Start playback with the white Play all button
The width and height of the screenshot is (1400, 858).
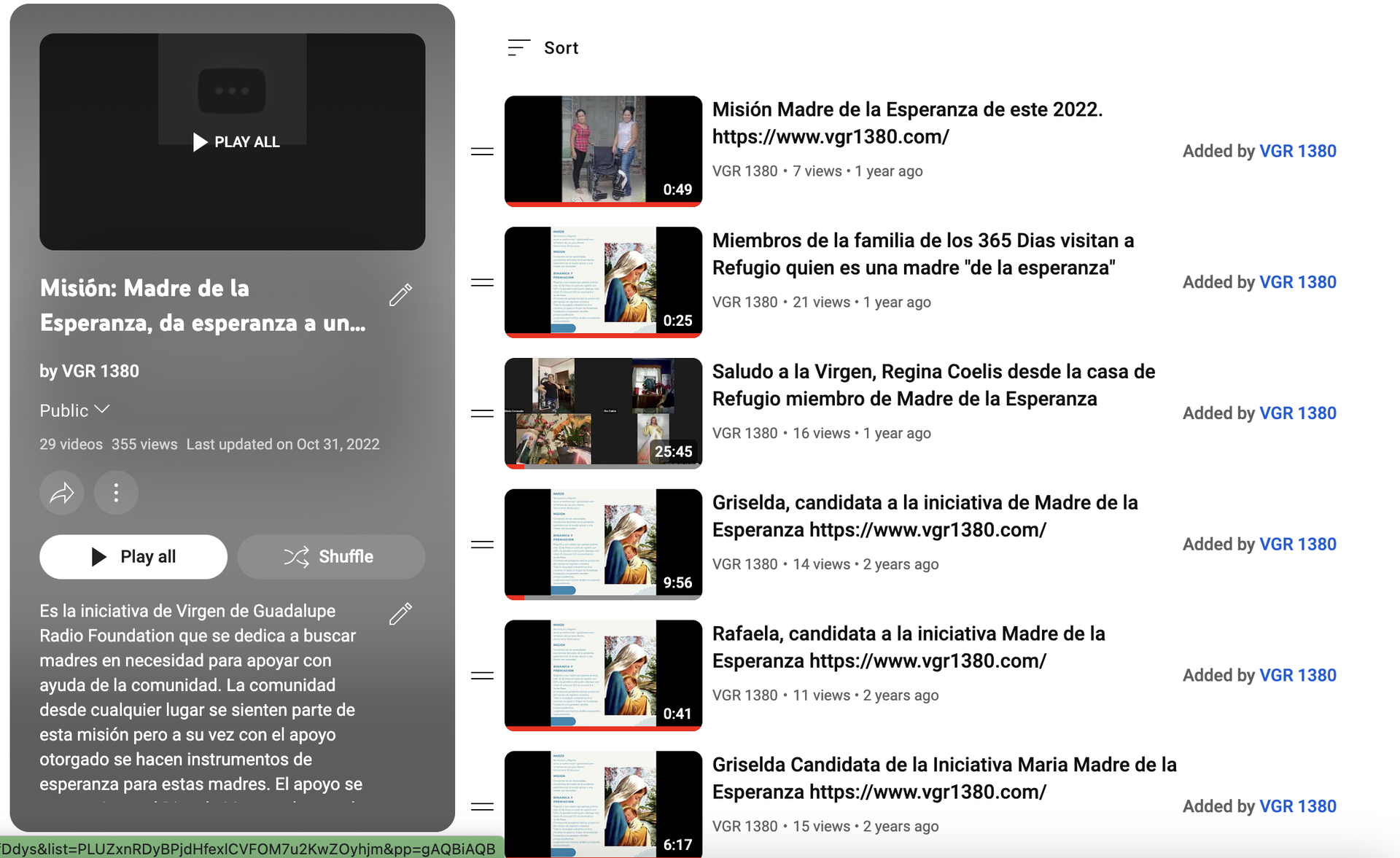(133, 557)
